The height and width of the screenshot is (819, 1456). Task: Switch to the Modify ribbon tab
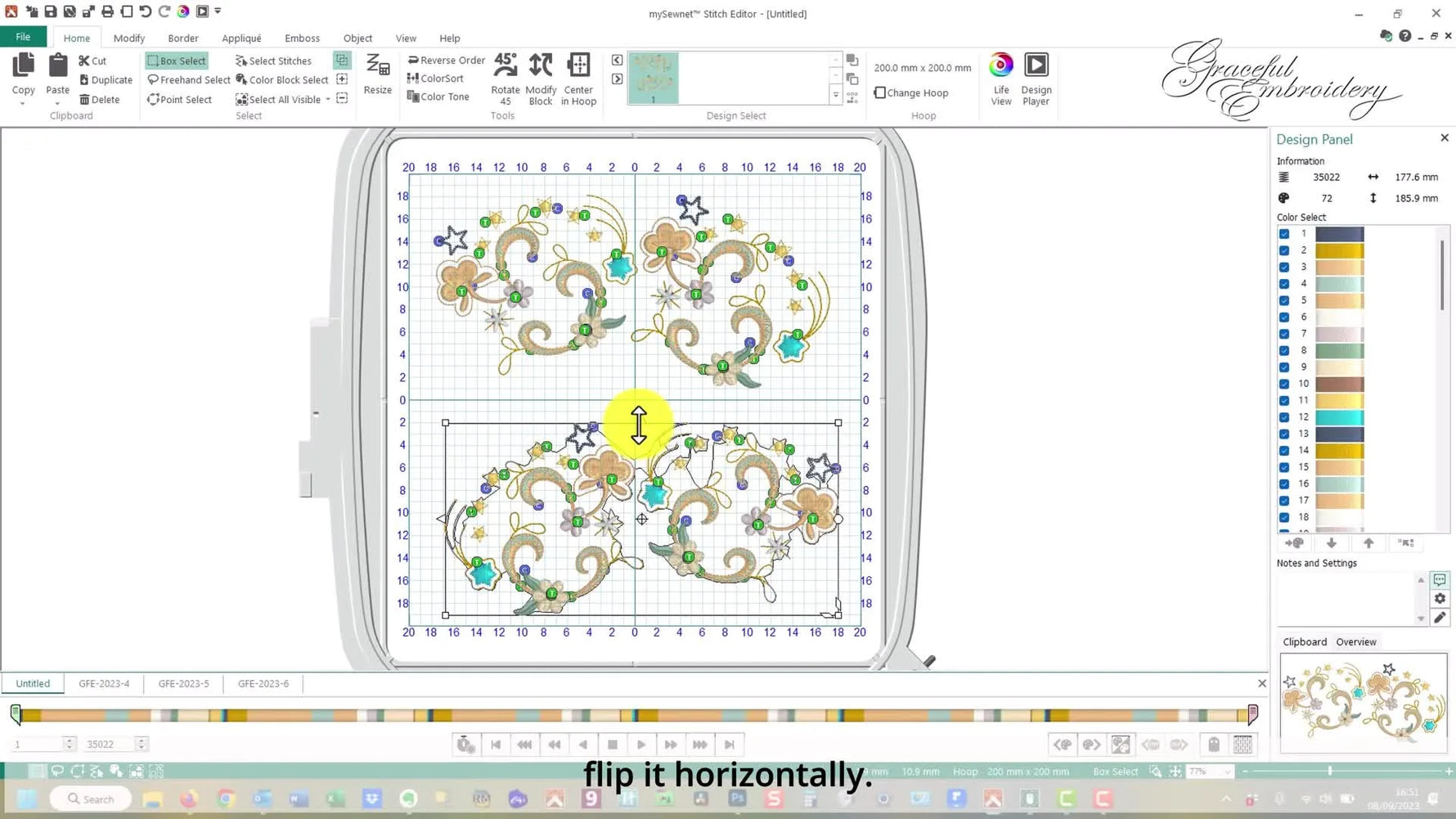(x=129, y=38)
